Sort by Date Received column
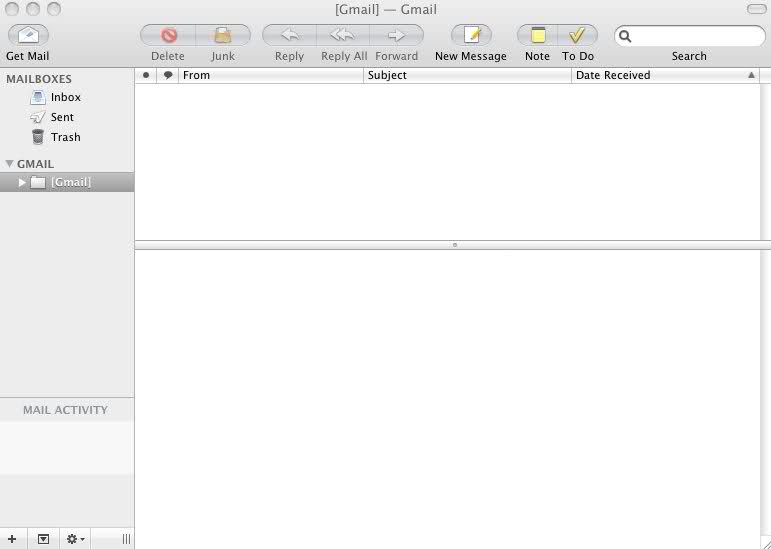Viewport: 771px width, 549px height. 665,75
